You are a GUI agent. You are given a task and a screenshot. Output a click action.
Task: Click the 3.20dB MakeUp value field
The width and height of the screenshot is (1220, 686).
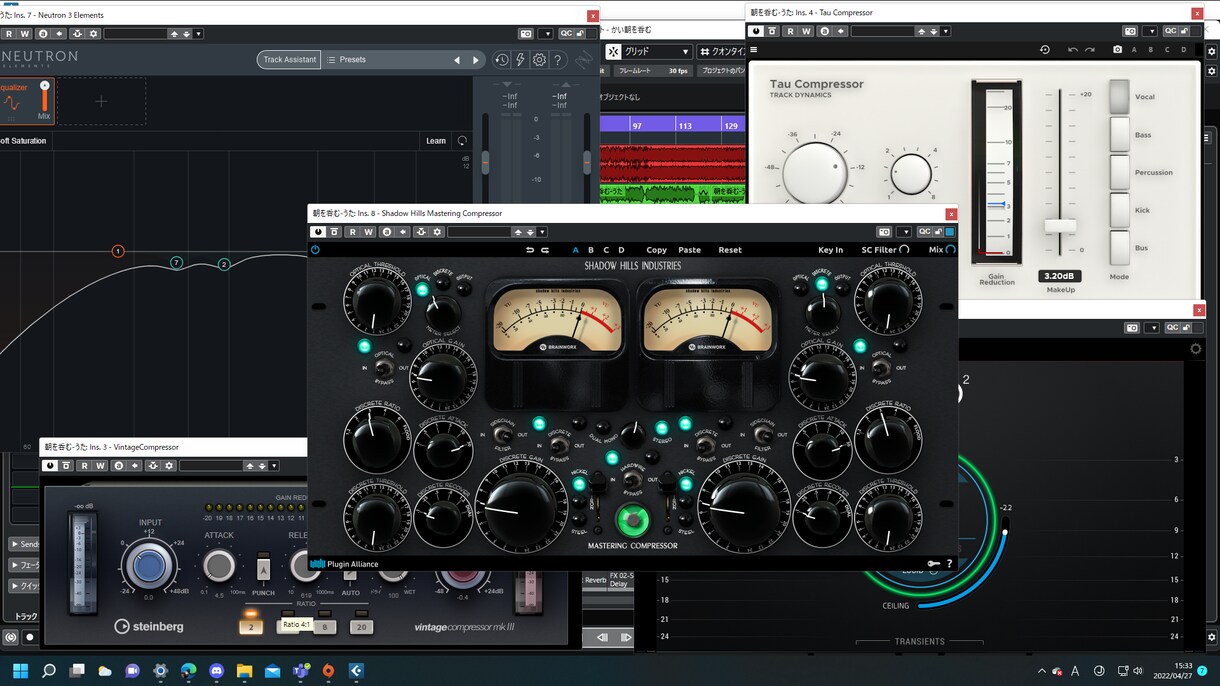[x=1060, y=276]
